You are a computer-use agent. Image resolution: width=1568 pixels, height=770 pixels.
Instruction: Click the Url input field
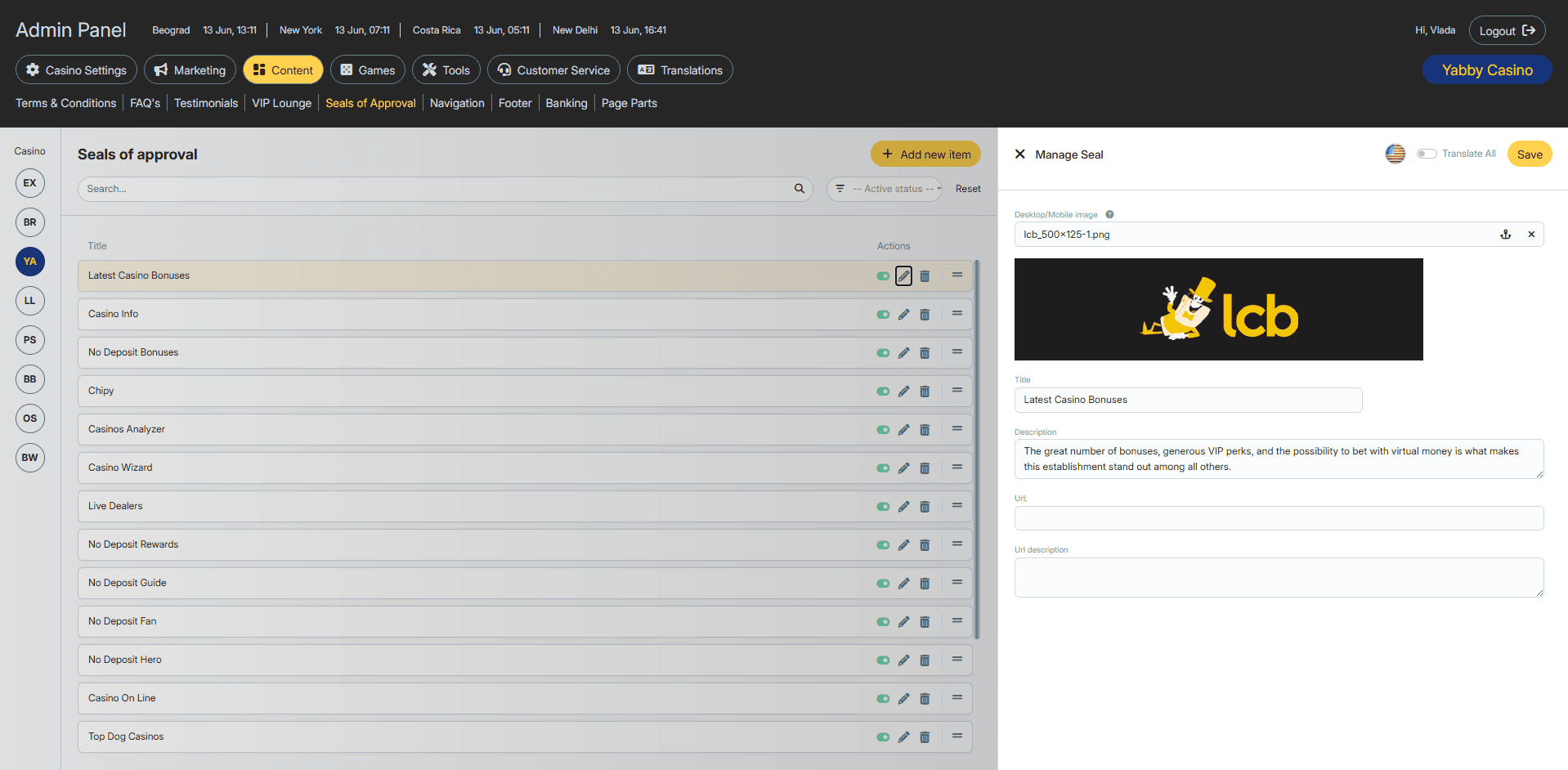coord(1279,518)
